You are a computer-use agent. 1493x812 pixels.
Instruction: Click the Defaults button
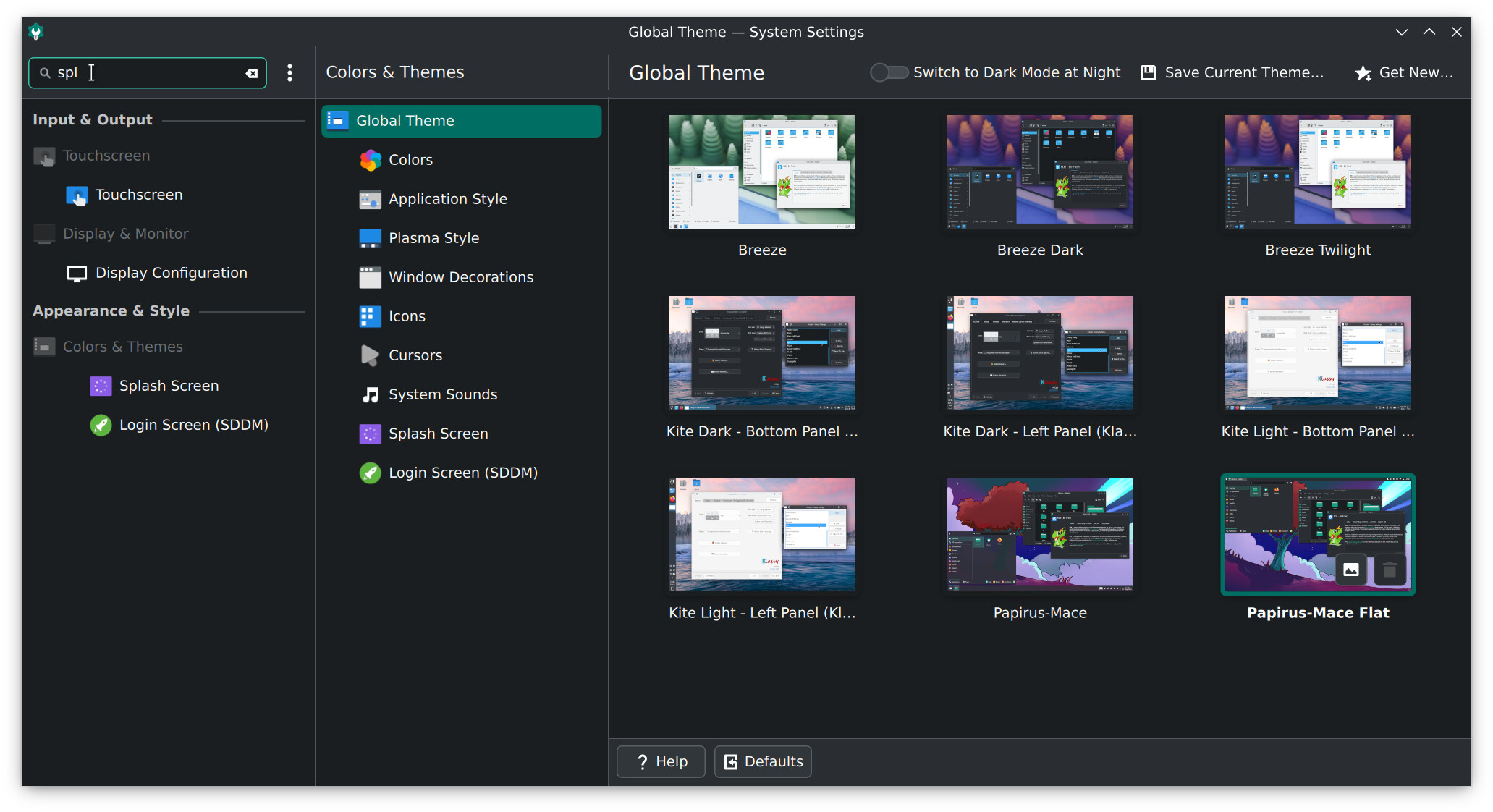pos(763,761)
